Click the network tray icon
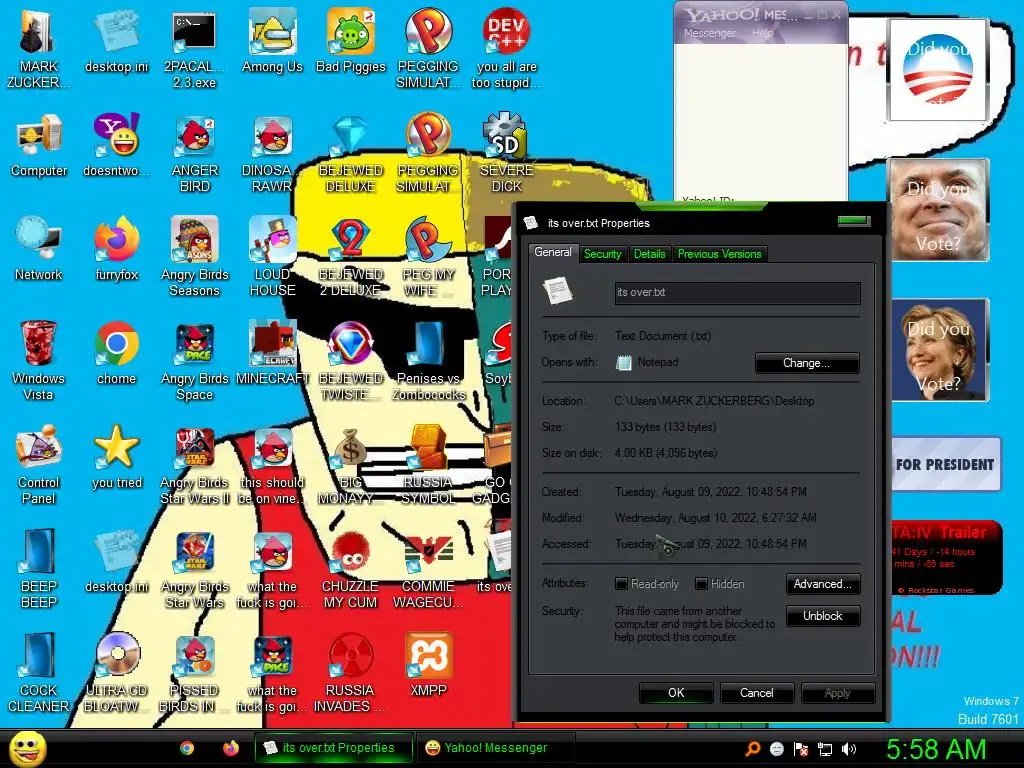This screenshot has height=768, width=1024. 825,749
